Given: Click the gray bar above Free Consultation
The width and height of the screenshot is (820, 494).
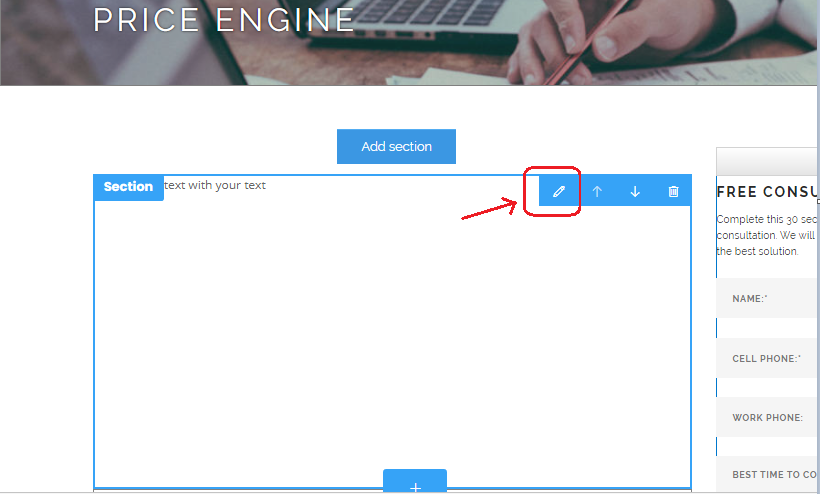Looking at the screenshot, I should (x=766, y=161).
